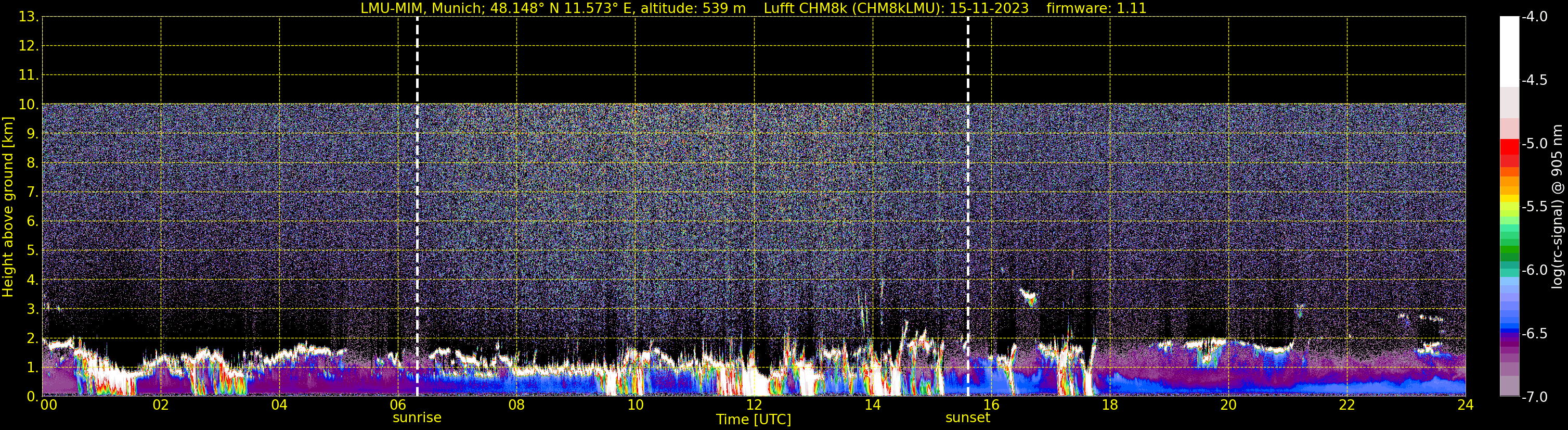The height and width of the screenshot is (430, 1568).
Task: Click the height axis tick '9.'
Action: click(32, 133)
